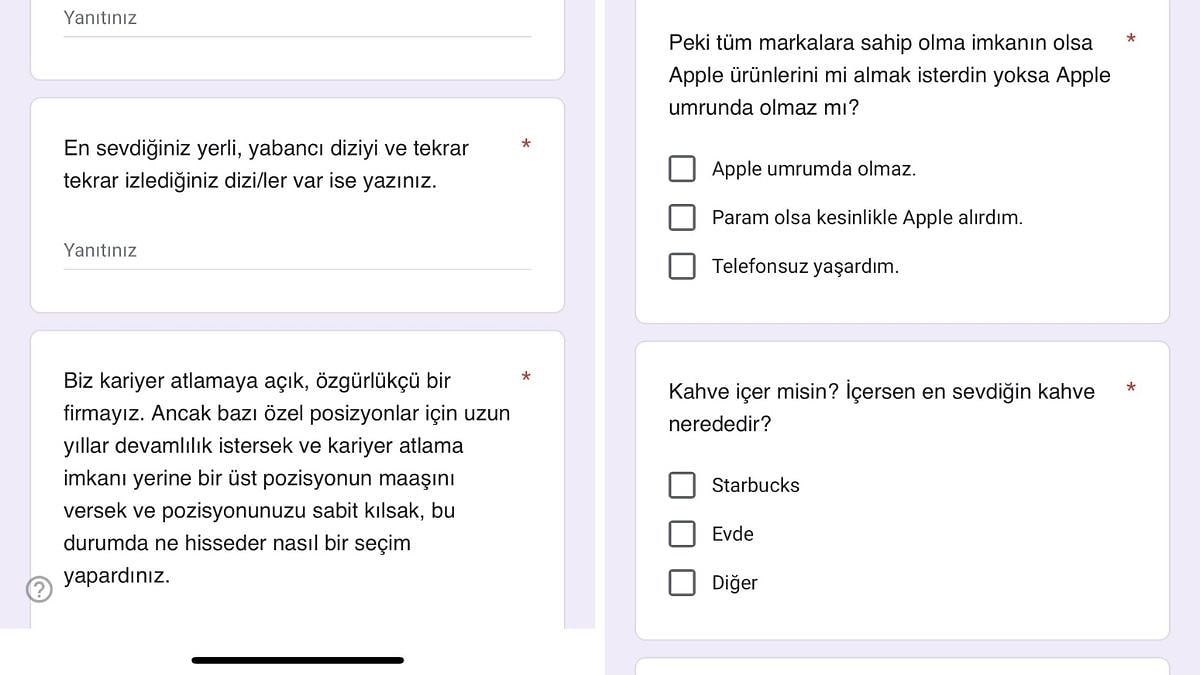Enable the Starbucks checkbox
The height and width of the screenshot is (675, 1200).
coord(682,485)
